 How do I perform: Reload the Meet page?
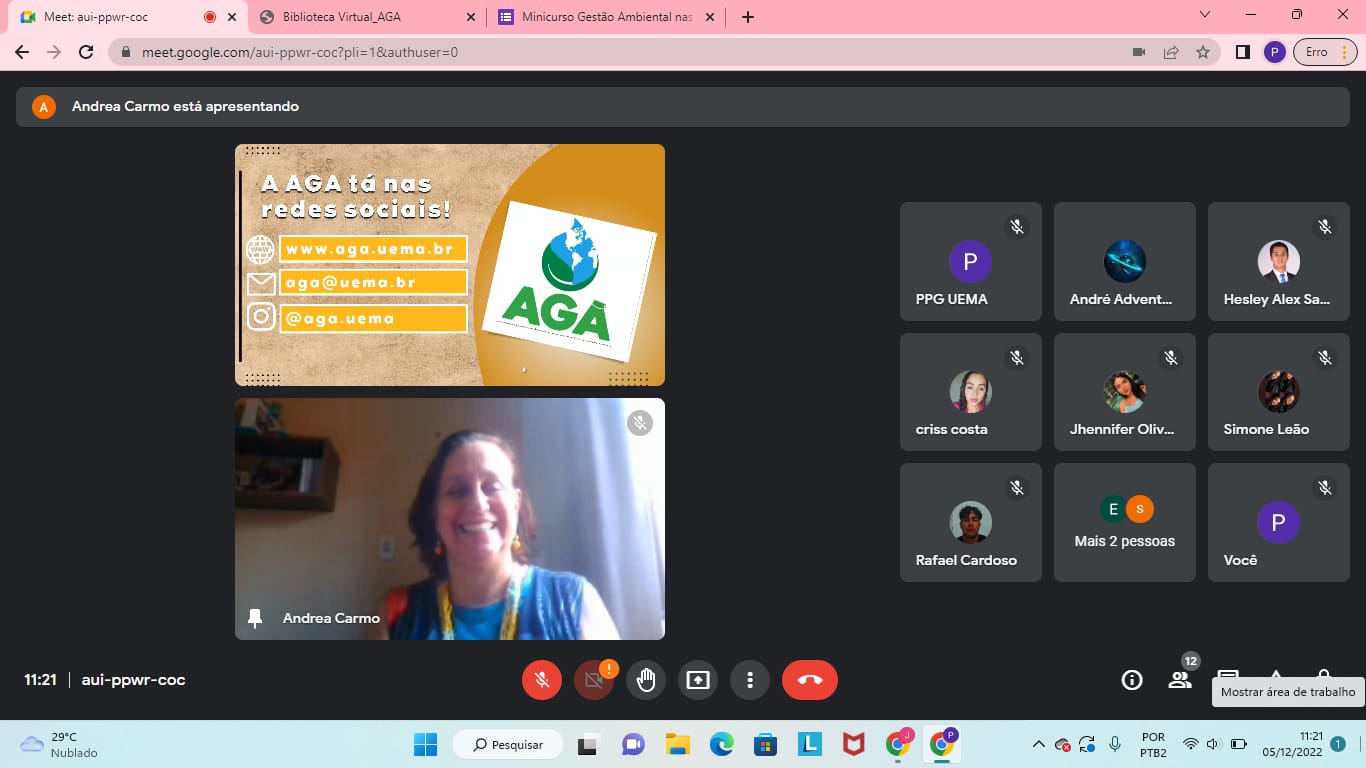tap(86, 52)
